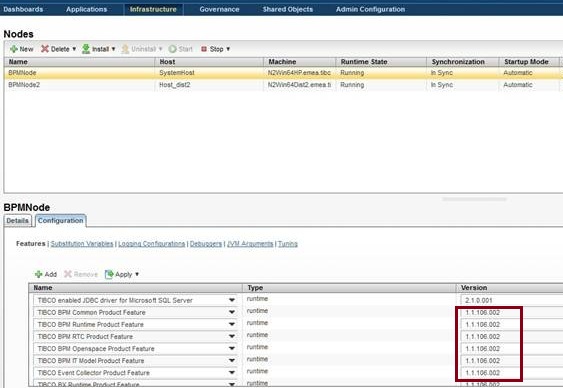Viewport: 563px width, 388px height.
Task: Click the Install download icon
Action: tap(86, 49)
